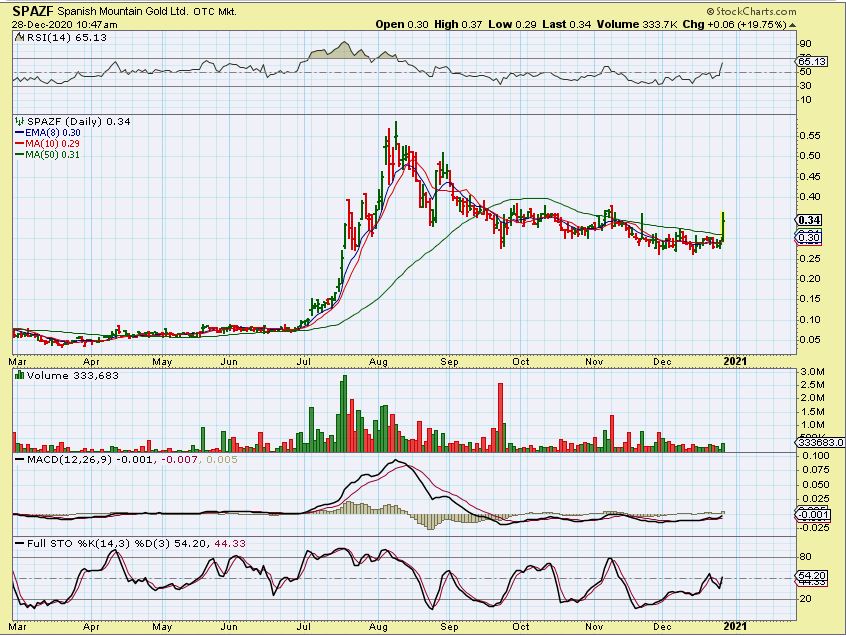Click the Volume 333.7K header value
Screen dimensions: 846x637
[x=637, y=24]
